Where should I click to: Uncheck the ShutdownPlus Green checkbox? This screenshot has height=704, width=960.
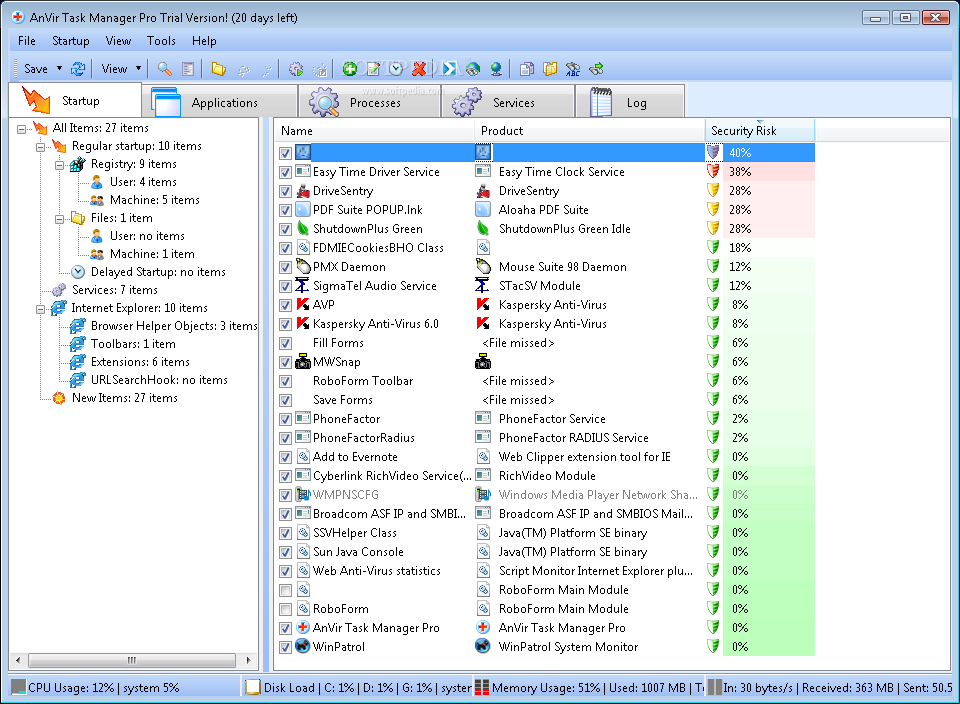pyautogui.click(x=285, y=229)
